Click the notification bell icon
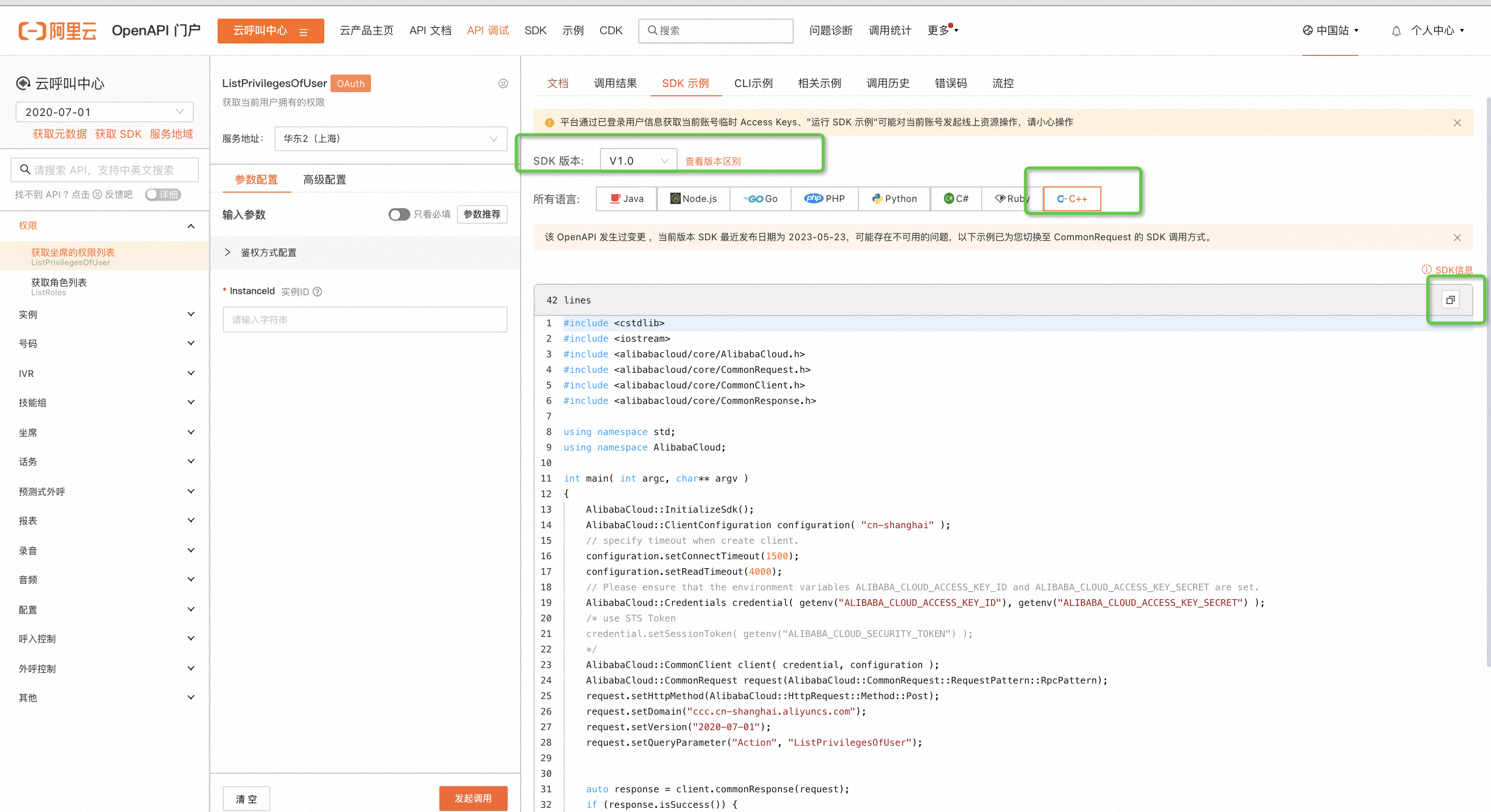Viewport: 1491px width, 812px height. tap(1396, 31)
